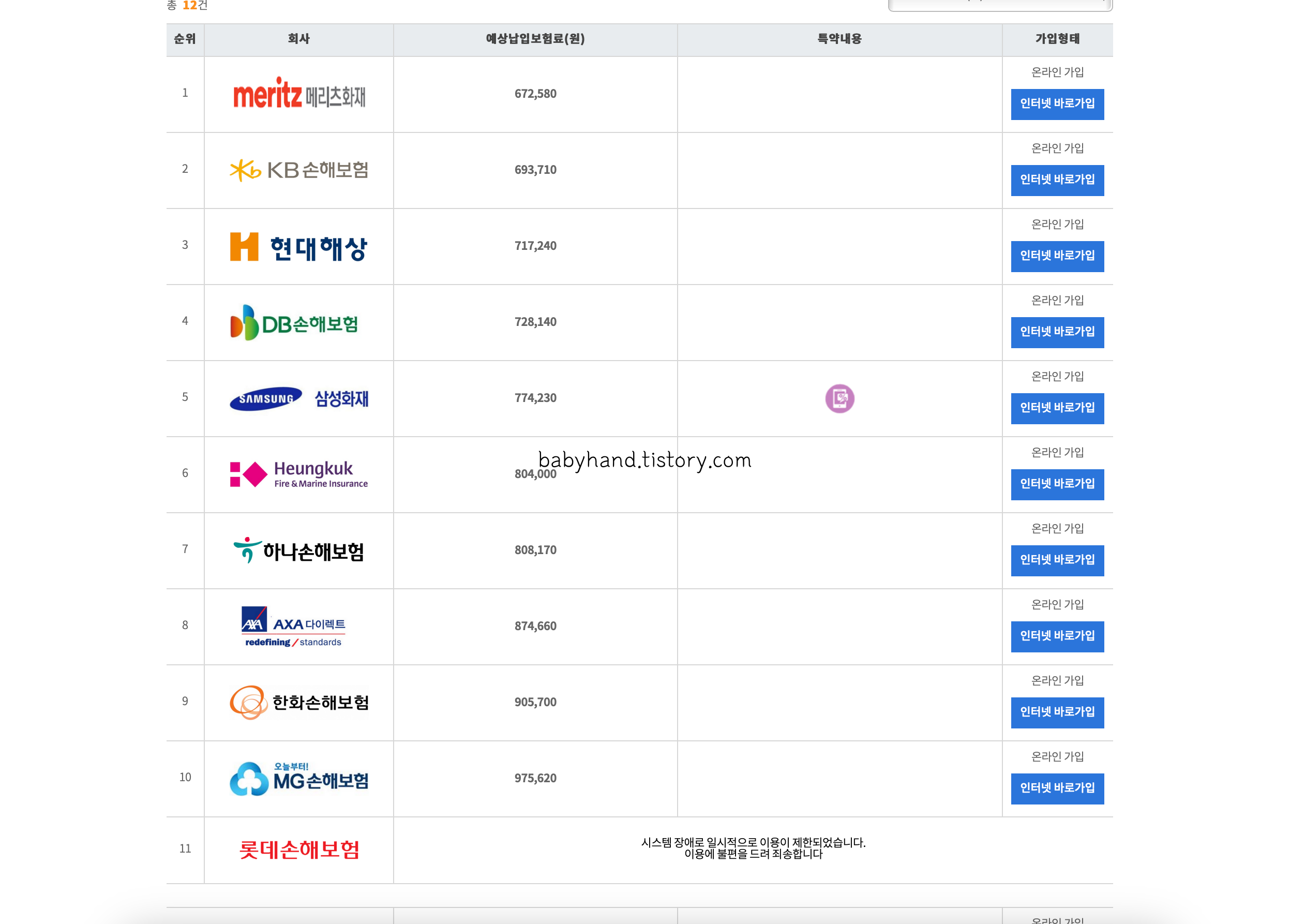Click the 하나손해보험 logo

point(299,550)
